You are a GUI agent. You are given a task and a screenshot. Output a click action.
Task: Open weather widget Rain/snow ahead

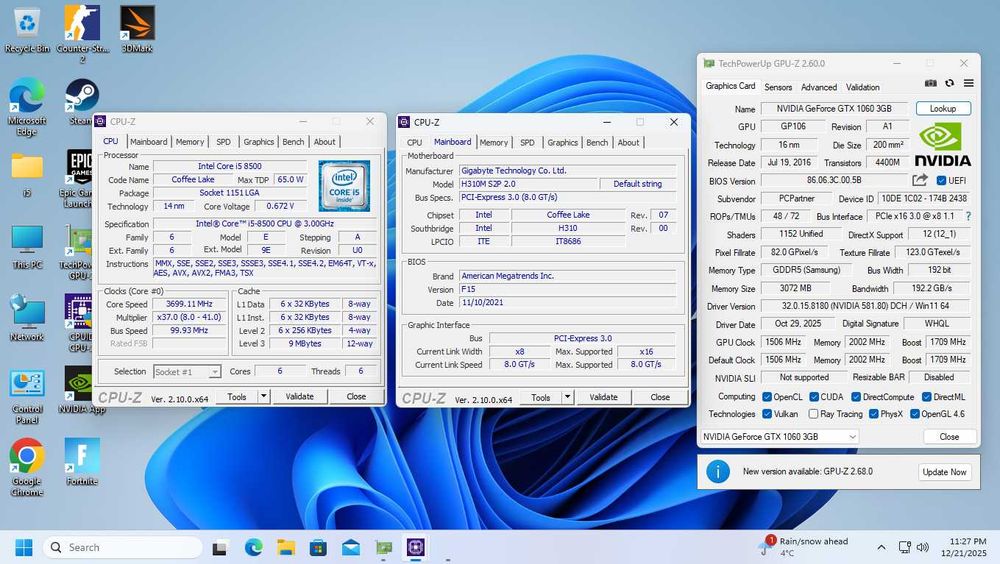click(804, 547)
